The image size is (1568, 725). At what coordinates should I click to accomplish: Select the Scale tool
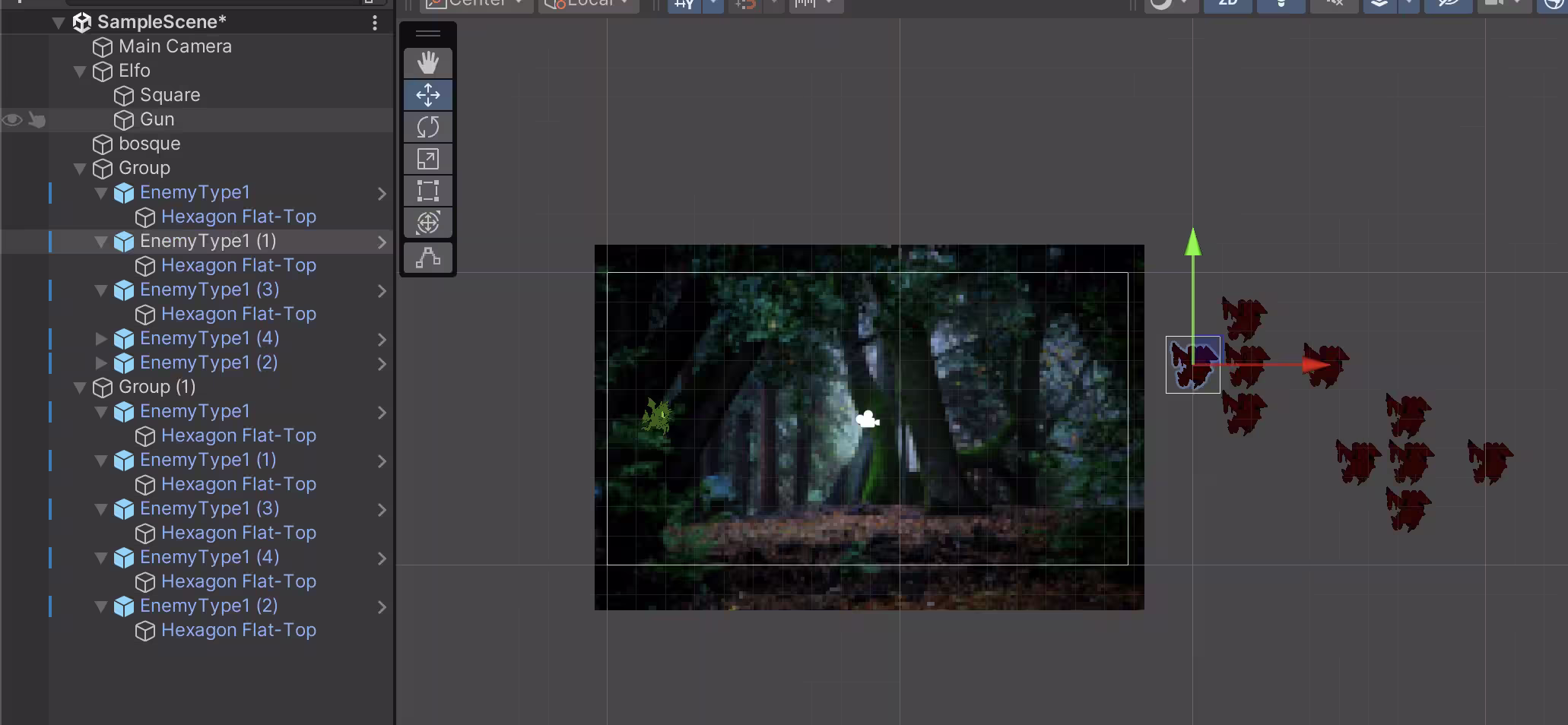click(x=428, y=159)
